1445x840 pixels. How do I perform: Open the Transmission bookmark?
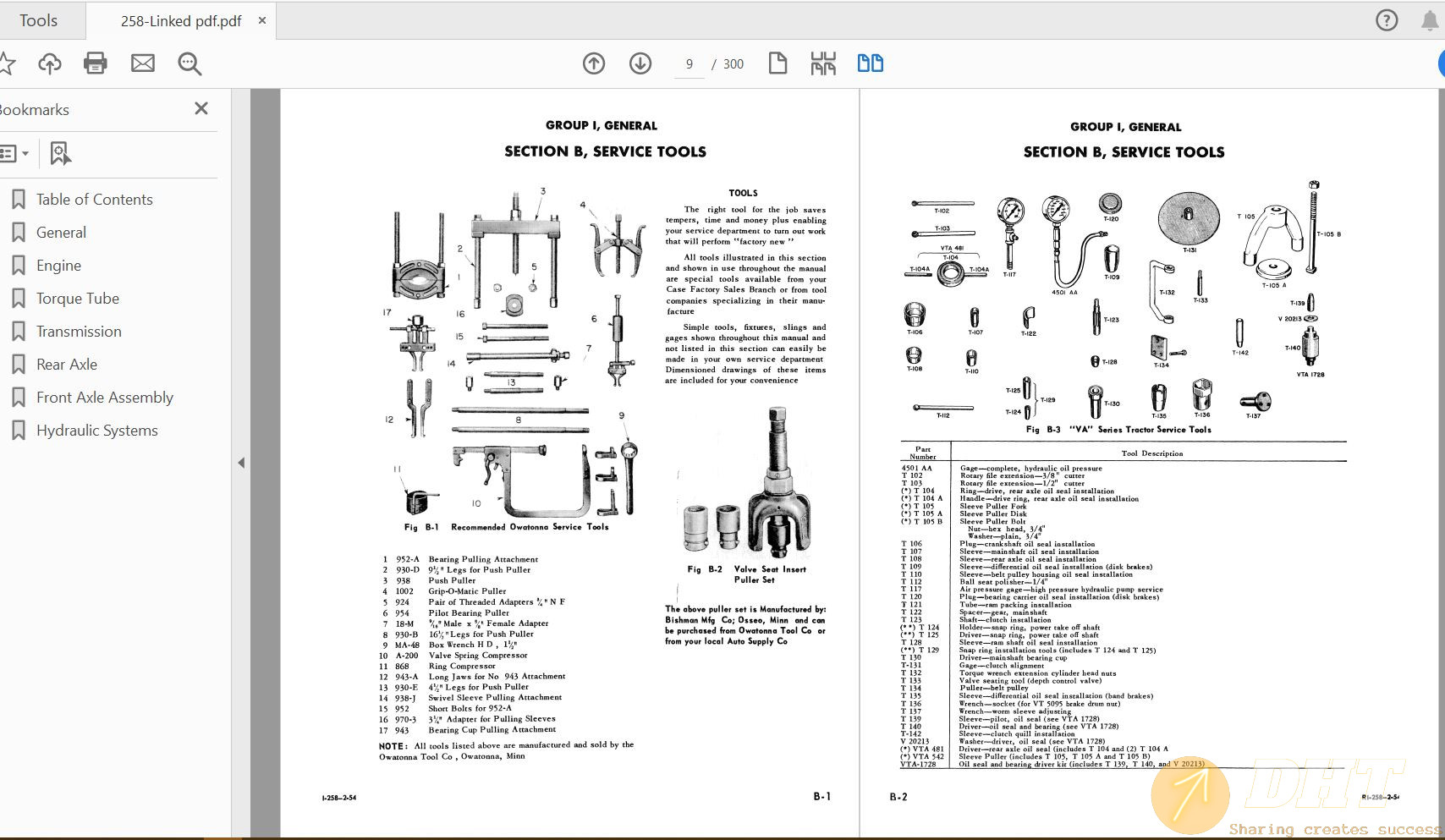pyautogui.click(x=79, y=332)
